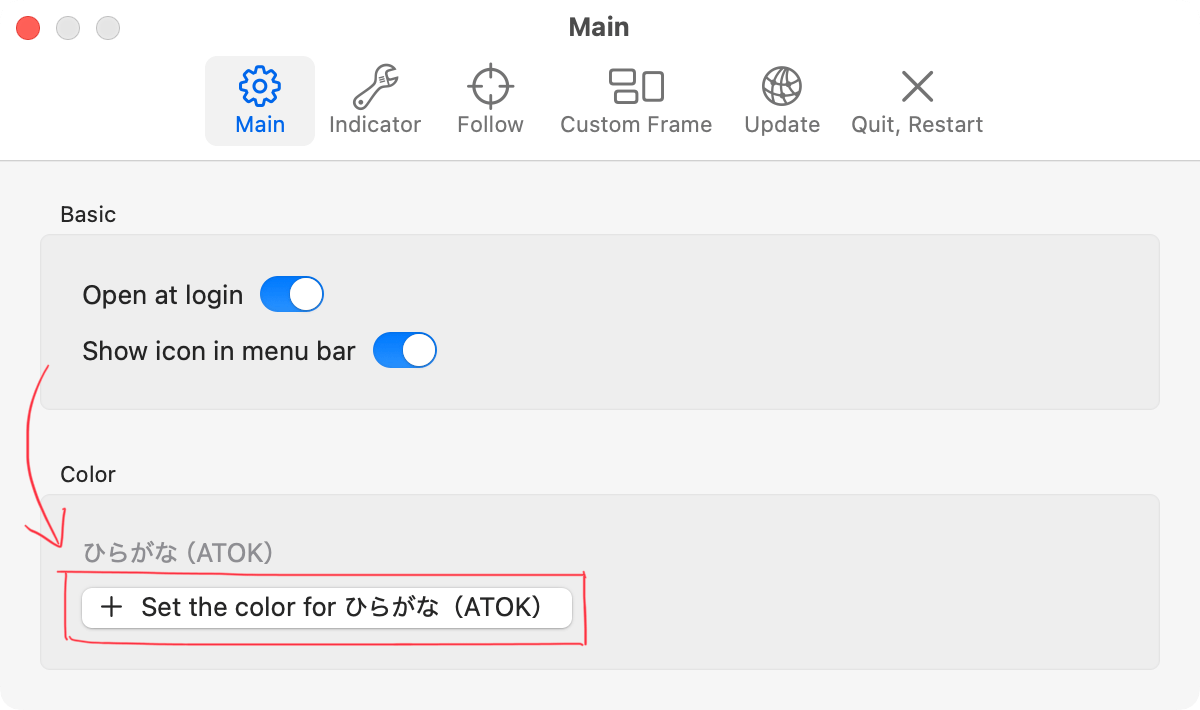The height and width of the screenshot is (710, 1200).
Task: Click the plus icon for color setting
Action: point(112,607)
